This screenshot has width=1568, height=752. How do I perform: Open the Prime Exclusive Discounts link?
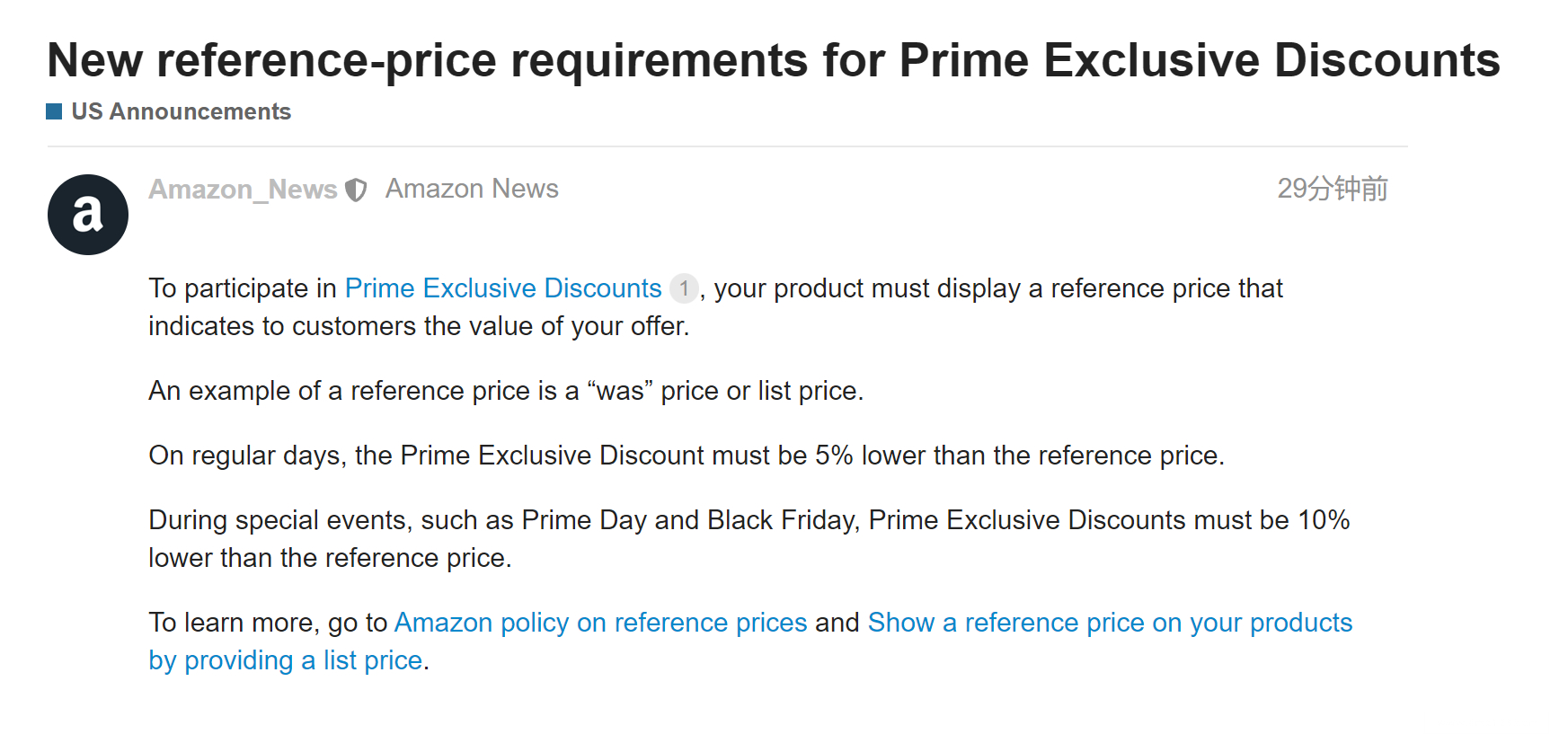pyautogui.click(x=503, y=288)
